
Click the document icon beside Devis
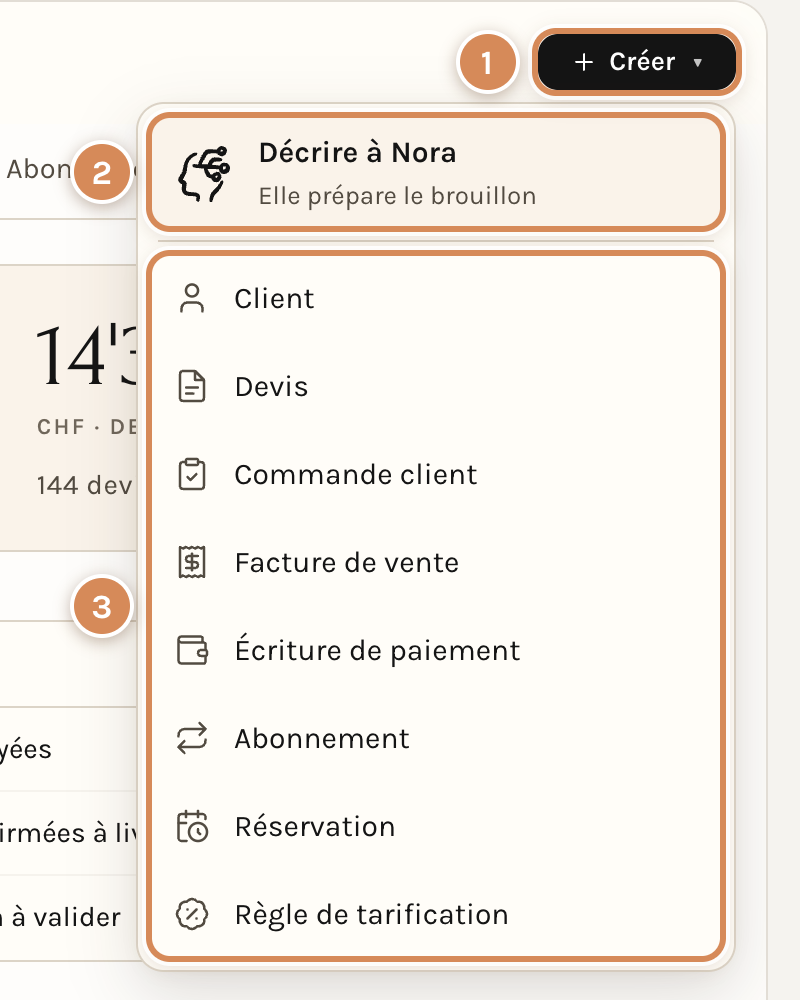tap(192, 386)
